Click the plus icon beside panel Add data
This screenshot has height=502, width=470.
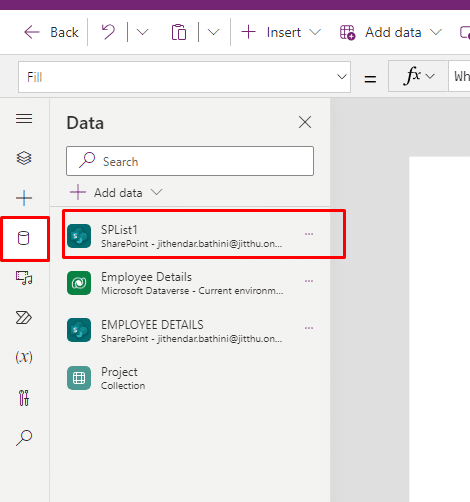[78, 192]
